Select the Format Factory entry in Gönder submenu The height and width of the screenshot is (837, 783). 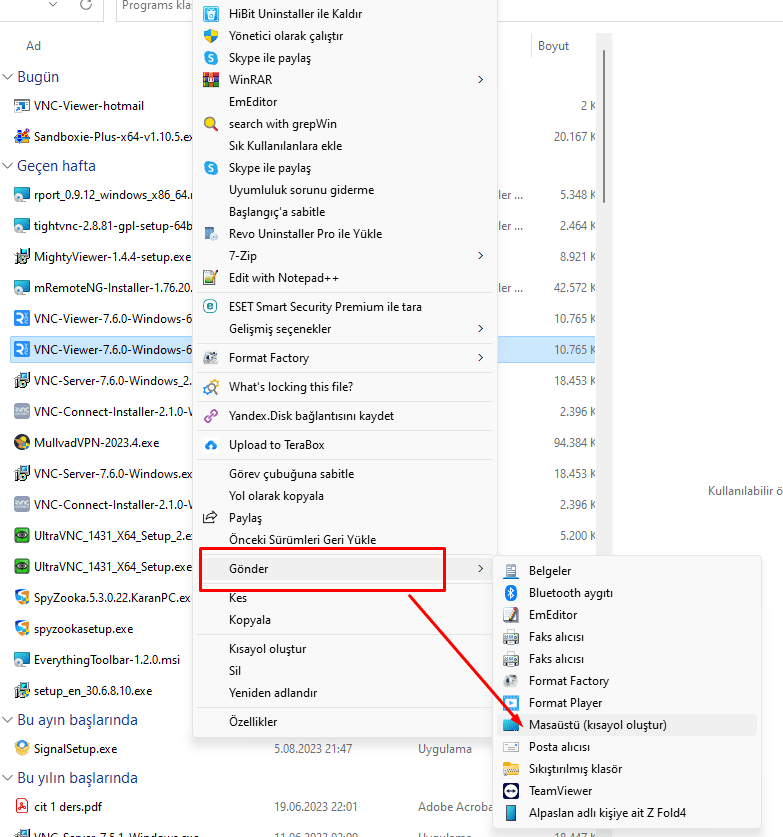627,681
